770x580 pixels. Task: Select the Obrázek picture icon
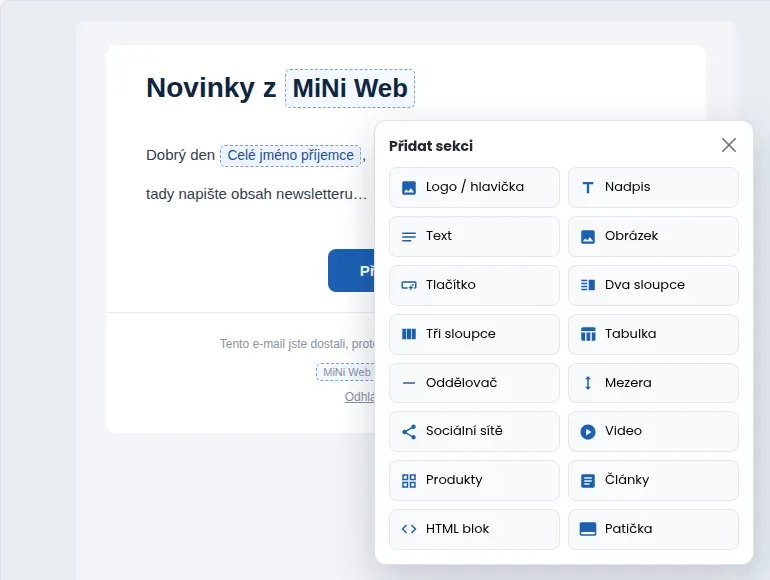point(588,237)
